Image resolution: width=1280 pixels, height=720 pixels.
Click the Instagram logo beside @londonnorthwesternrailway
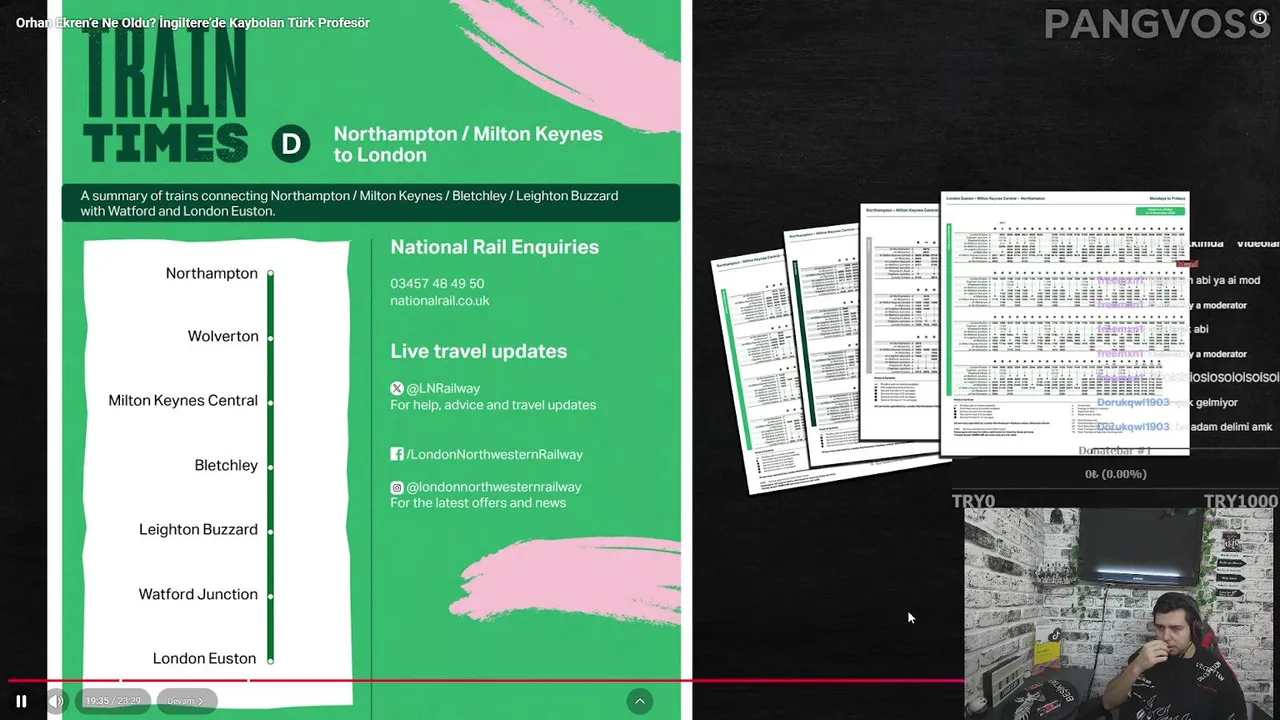397,487
